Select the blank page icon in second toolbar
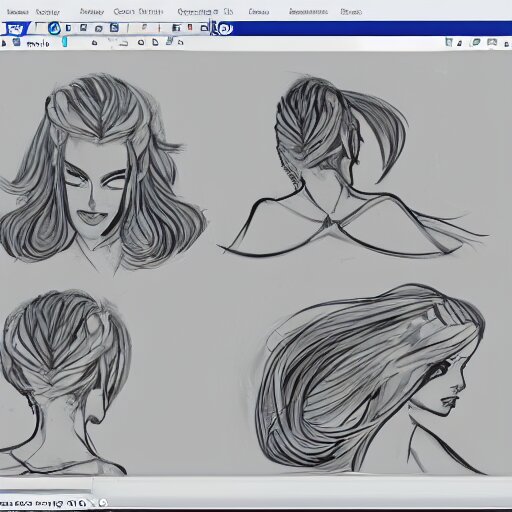Screen dimensions: 512x512 155,42
